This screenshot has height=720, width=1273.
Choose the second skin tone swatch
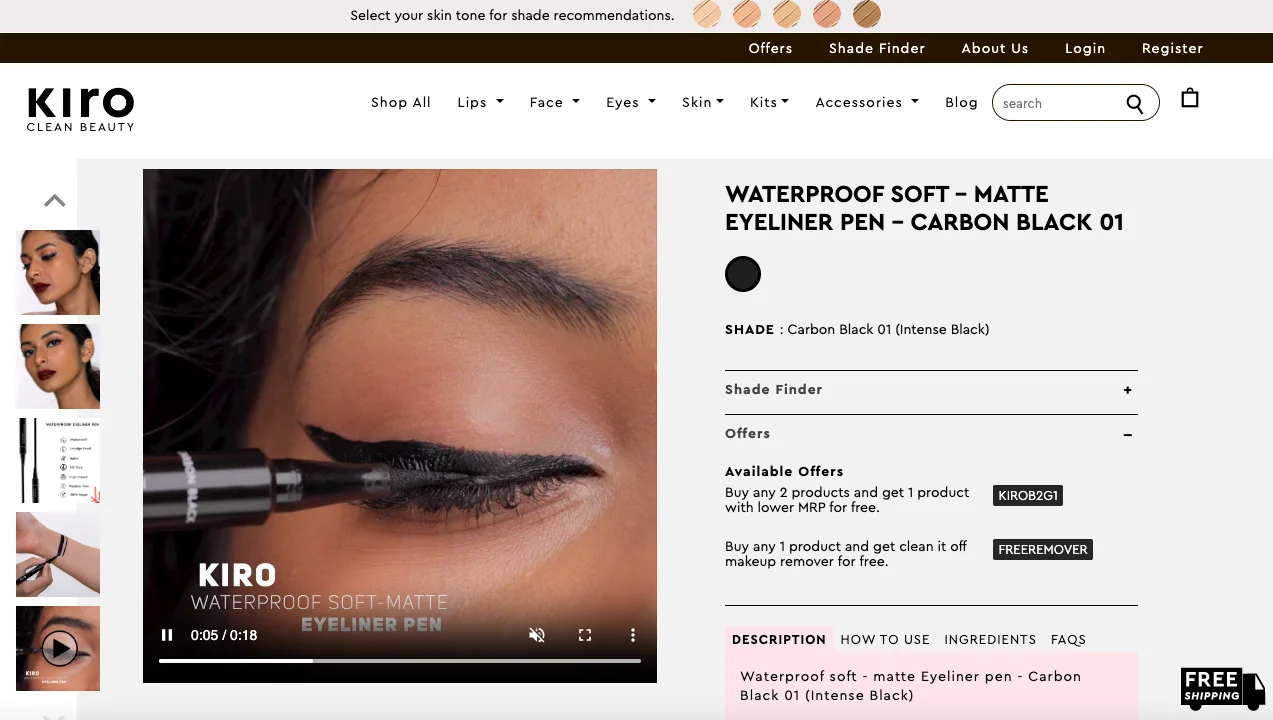pyautogui.click(x=747, y=14)
